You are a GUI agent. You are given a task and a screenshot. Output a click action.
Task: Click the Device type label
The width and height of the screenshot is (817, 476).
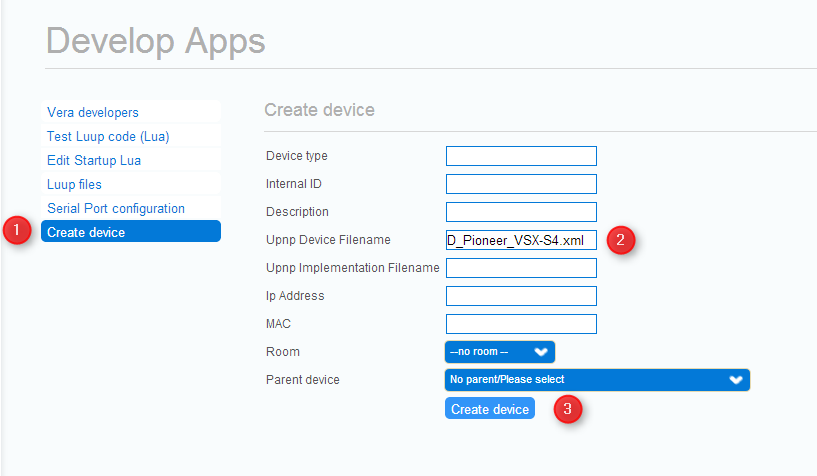coord(296,156)
